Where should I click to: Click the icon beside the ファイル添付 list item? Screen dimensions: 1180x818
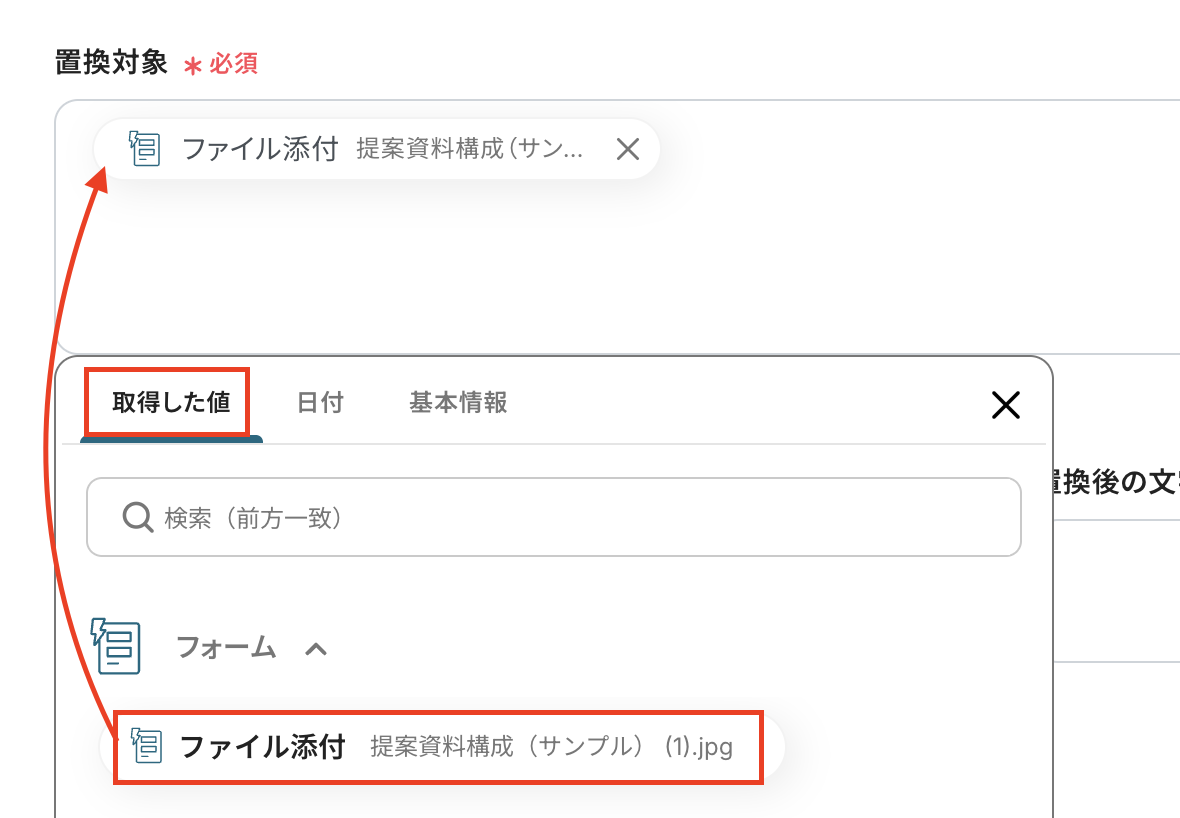(147, 746)
